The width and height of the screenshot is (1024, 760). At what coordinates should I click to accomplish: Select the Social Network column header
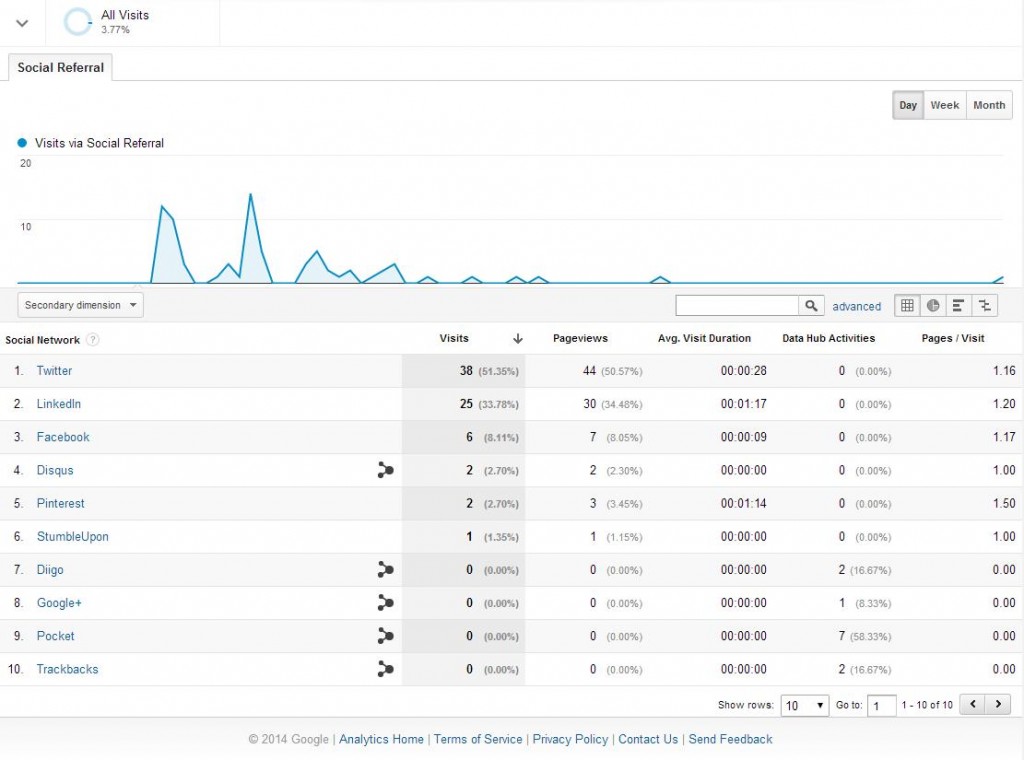click(x=42, y=340)
